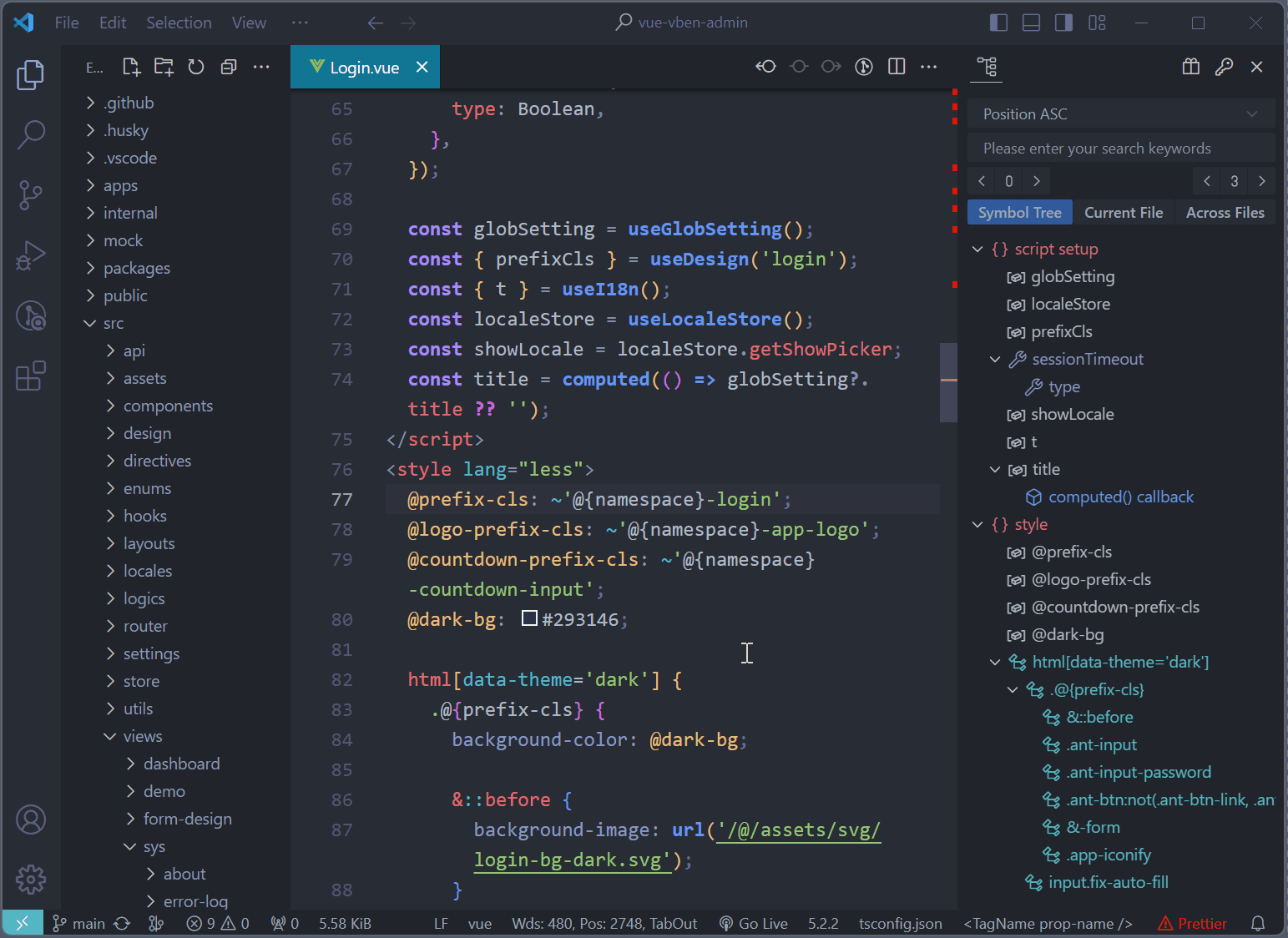Click the vue-vben-admin command center search
Screen dimensions: 1288x938
681,23
